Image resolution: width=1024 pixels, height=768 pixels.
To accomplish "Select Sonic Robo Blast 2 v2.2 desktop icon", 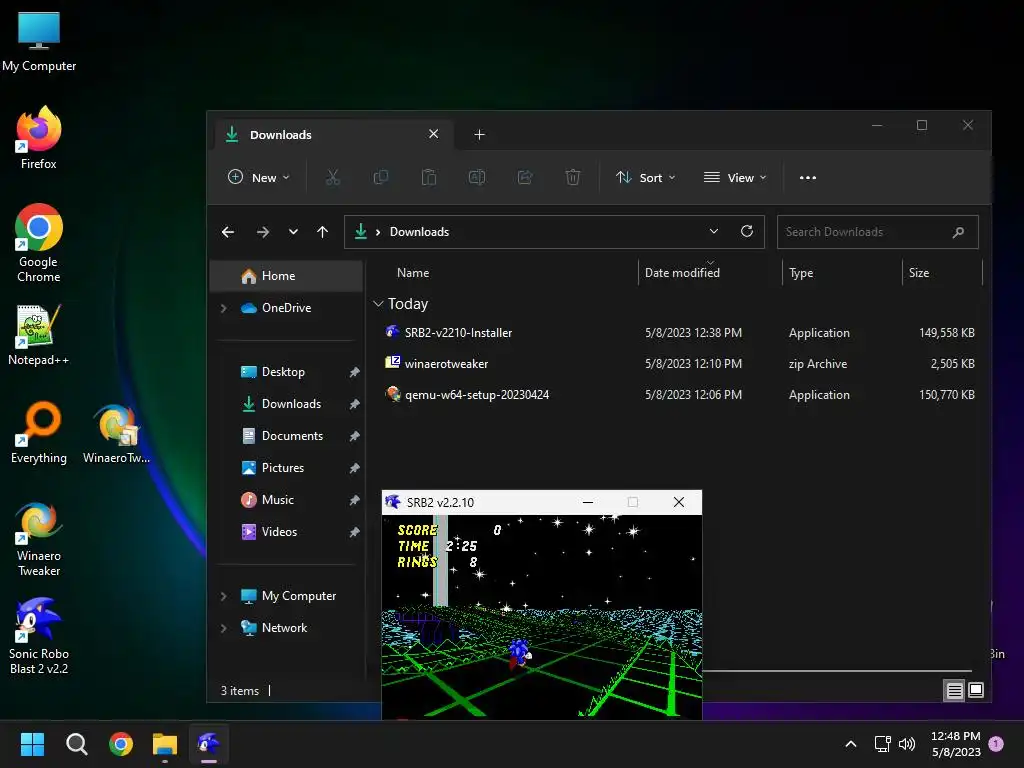I will point(39,636).
